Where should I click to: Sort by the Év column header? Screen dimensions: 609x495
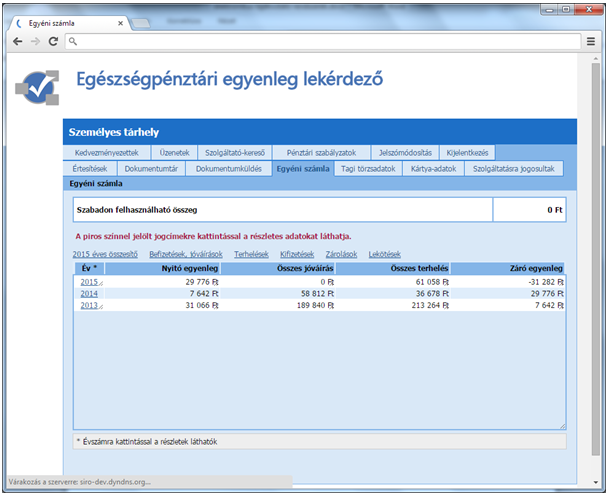point(89,268)
